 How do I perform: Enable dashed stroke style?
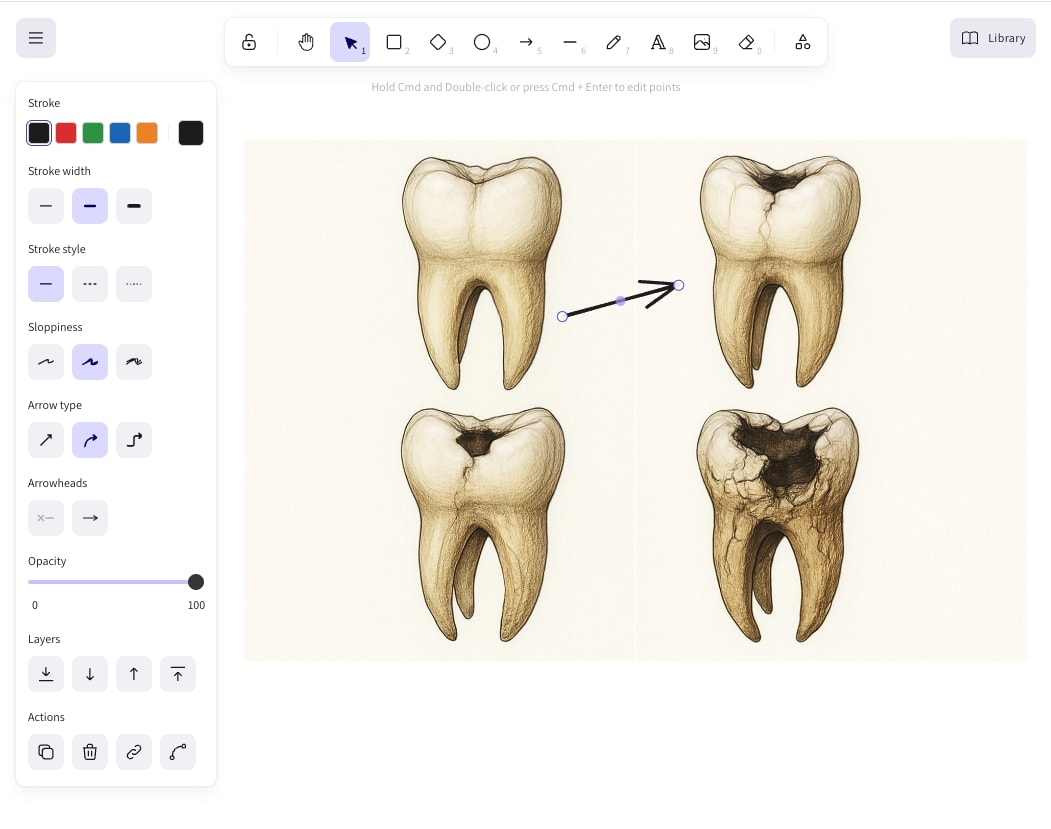[x=90, y=284]
